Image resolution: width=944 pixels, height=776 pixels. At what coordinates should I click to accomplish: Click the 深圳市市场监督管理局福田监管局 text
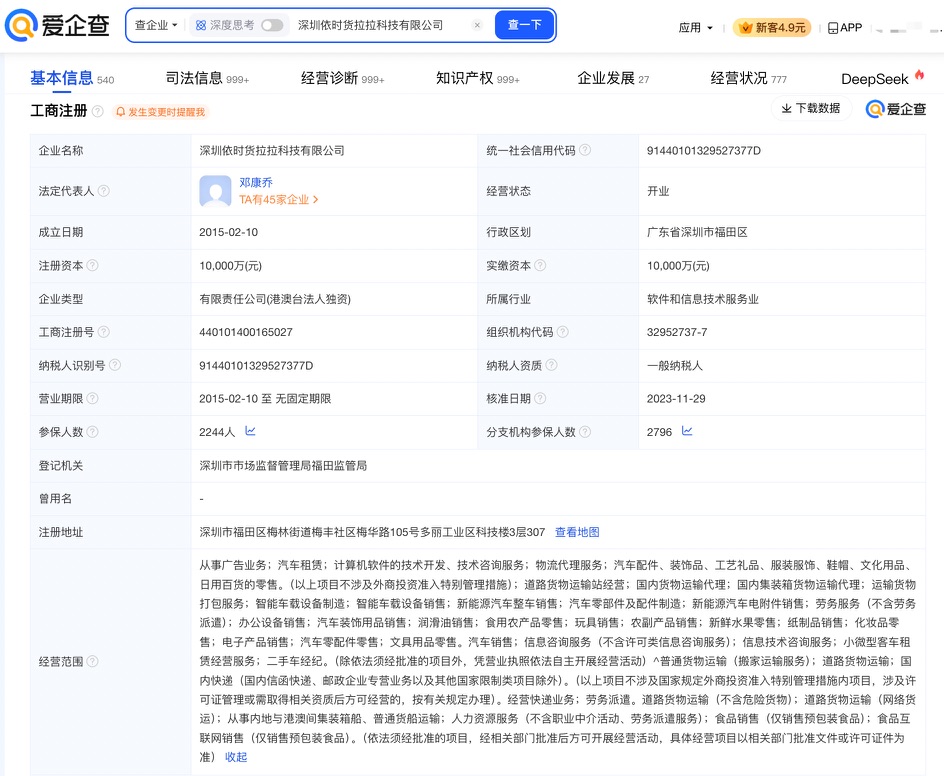click(283, 466)
